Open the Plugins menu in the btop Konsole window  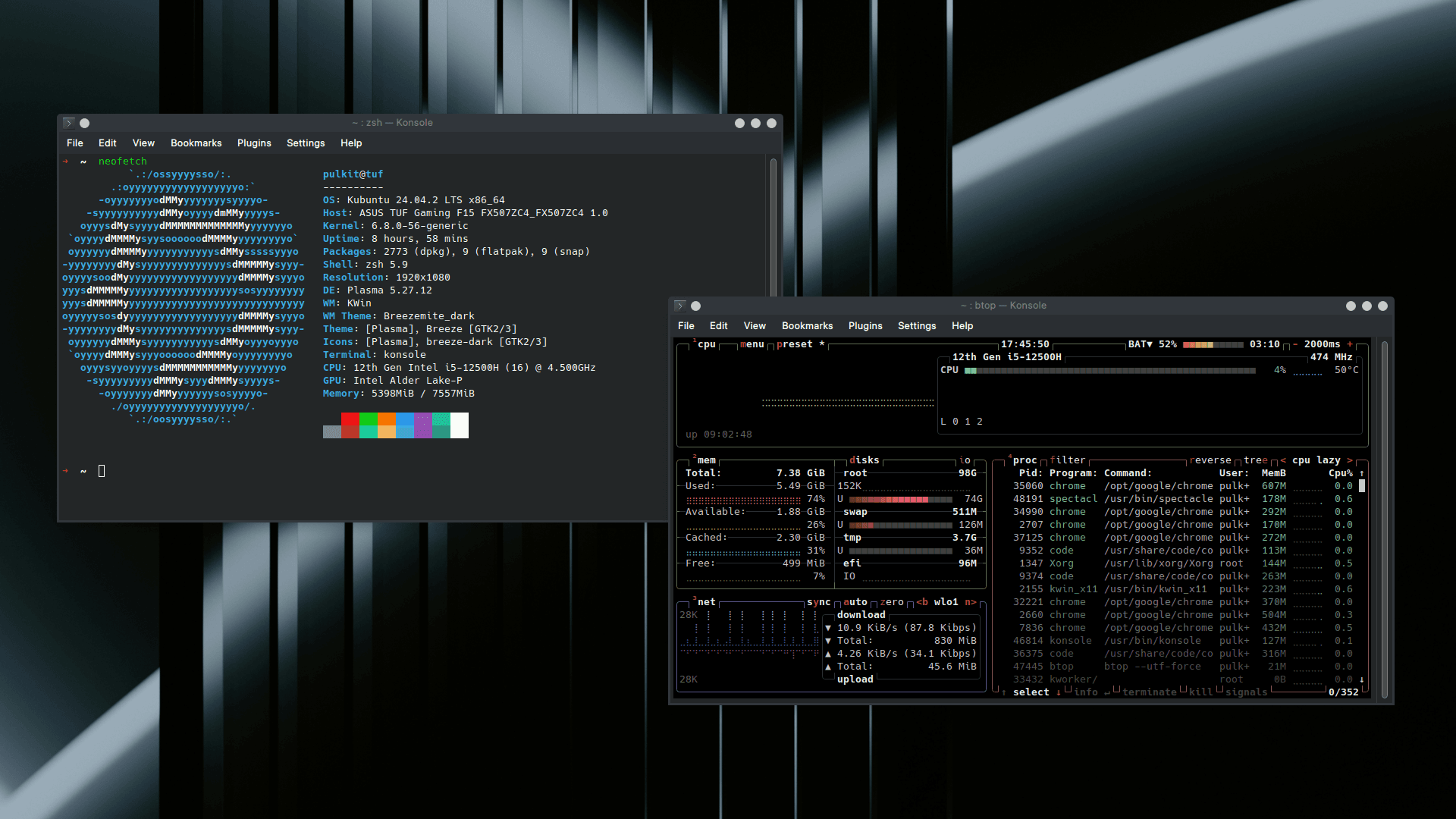[x=865, y=325]
